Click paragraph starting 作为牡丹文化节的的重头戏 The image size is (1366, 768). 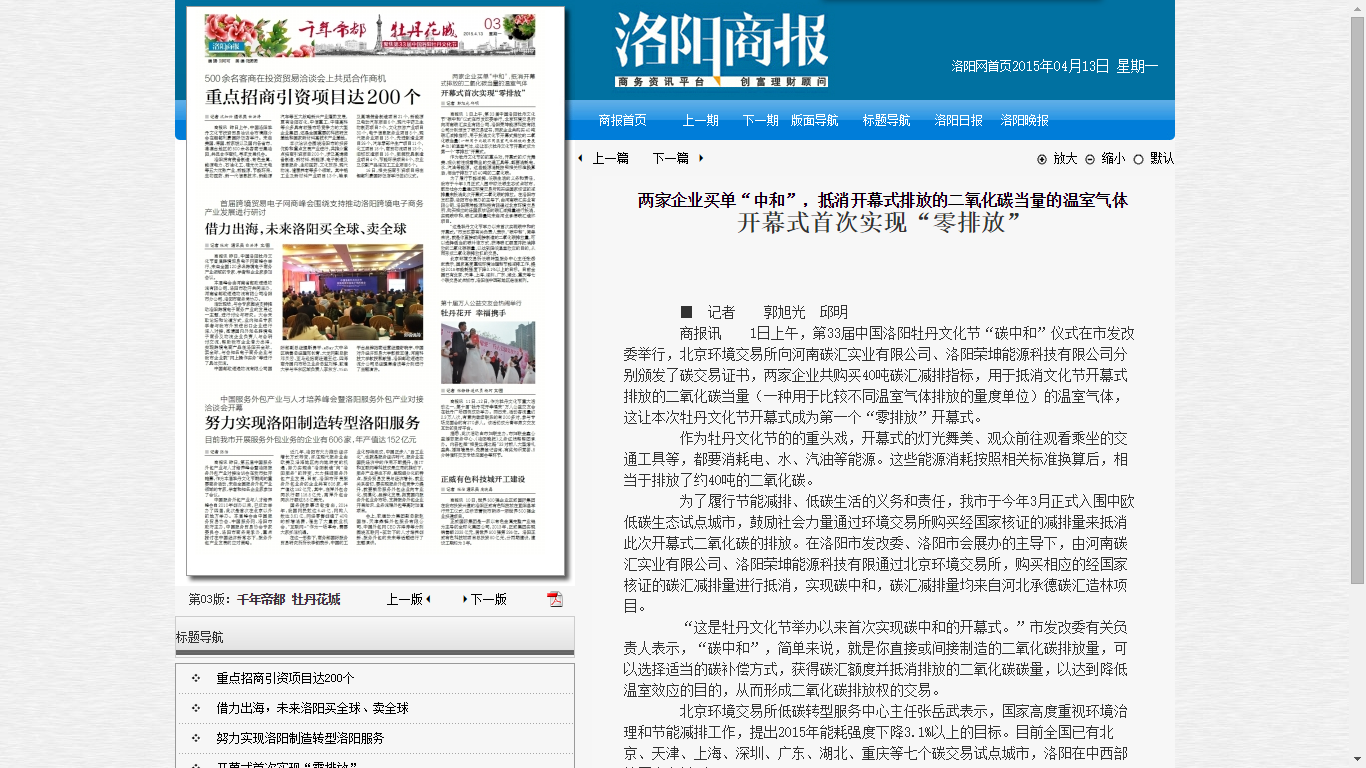(x=876, y=459)
